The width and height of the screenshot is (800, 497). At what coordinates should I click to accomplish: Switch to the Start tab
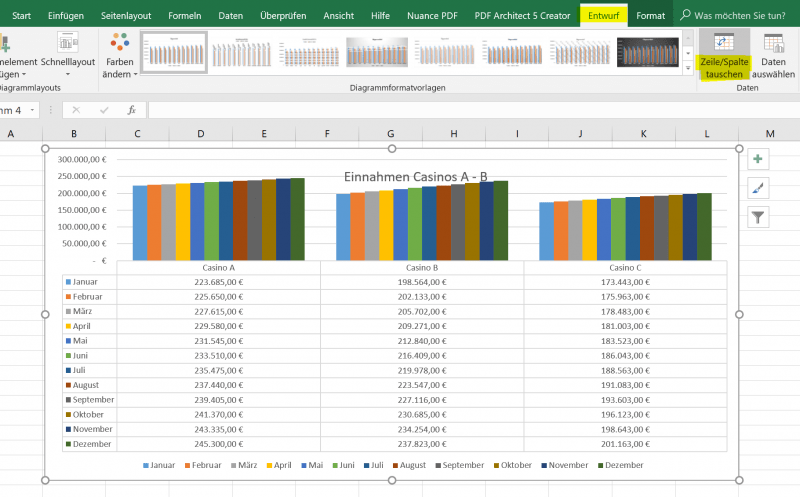point(21,15)
